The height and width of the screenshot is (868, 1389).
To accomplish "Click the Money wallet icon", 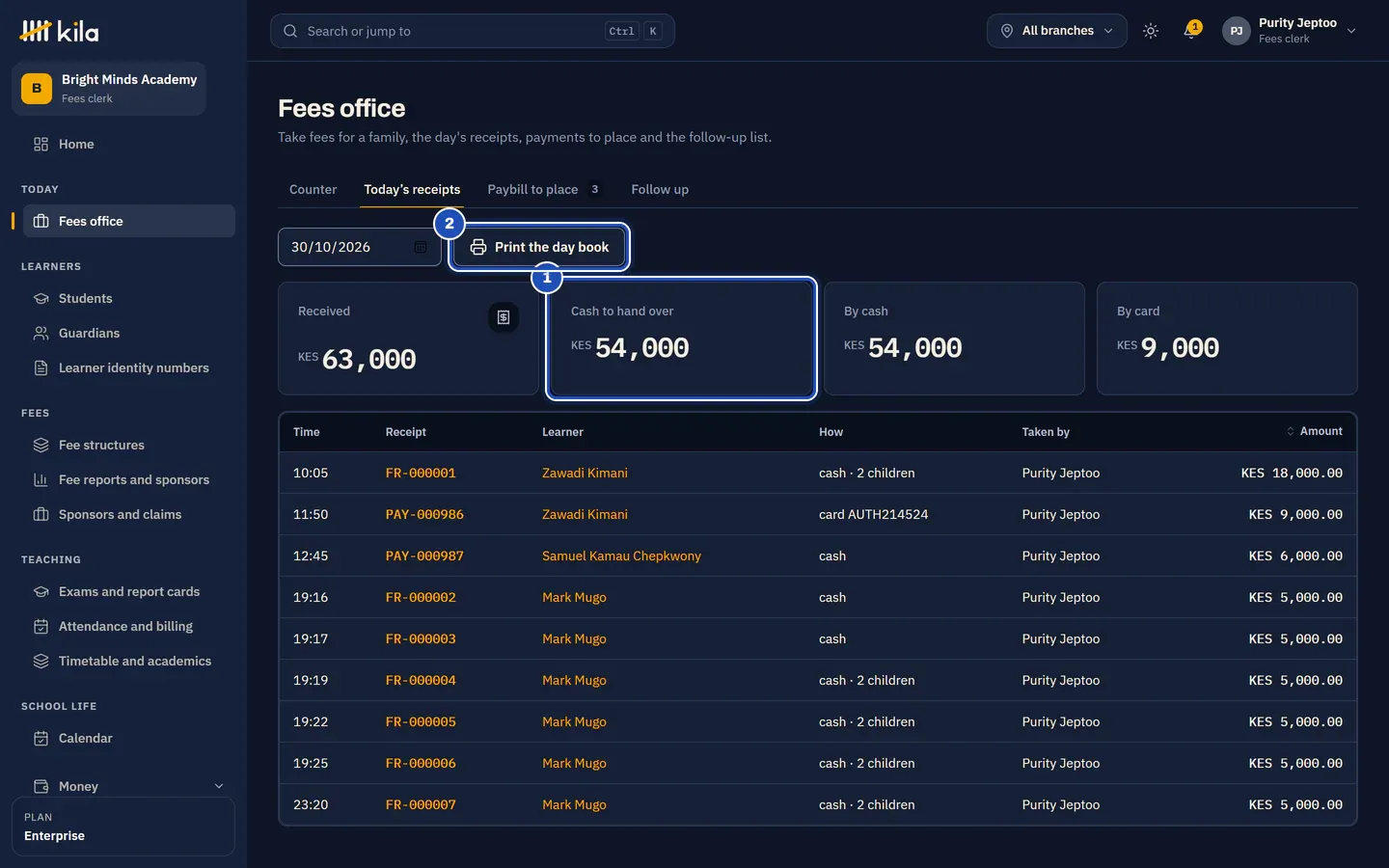I will click(41, 786).
